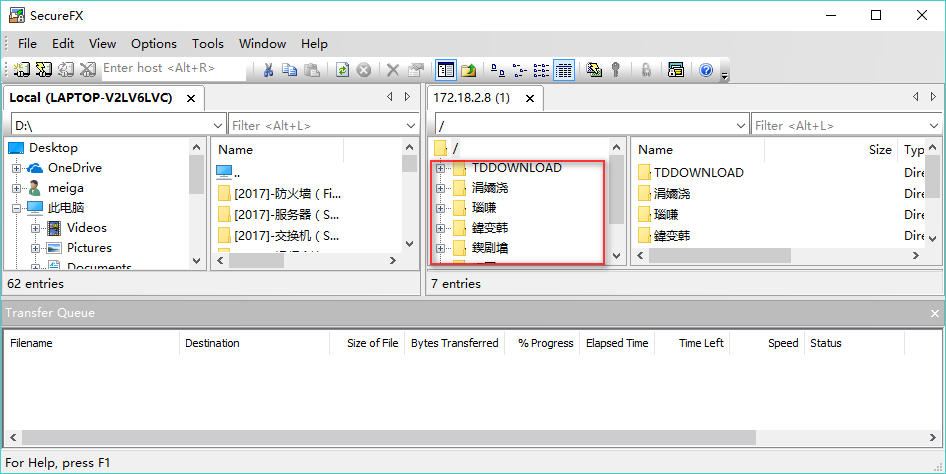
Task: Open the Help menu
Action: (x=314, y=43)
